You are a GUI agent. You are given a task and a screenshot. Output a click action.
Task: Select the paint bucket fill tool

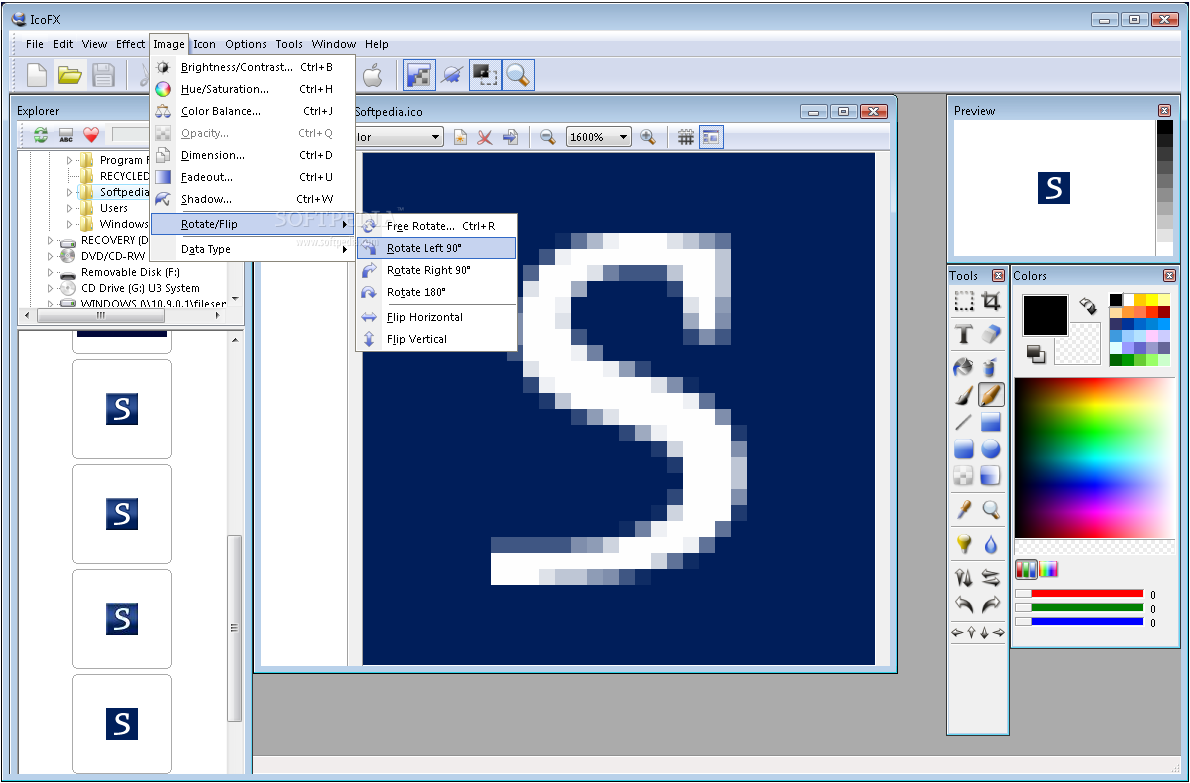coord(963,368)
